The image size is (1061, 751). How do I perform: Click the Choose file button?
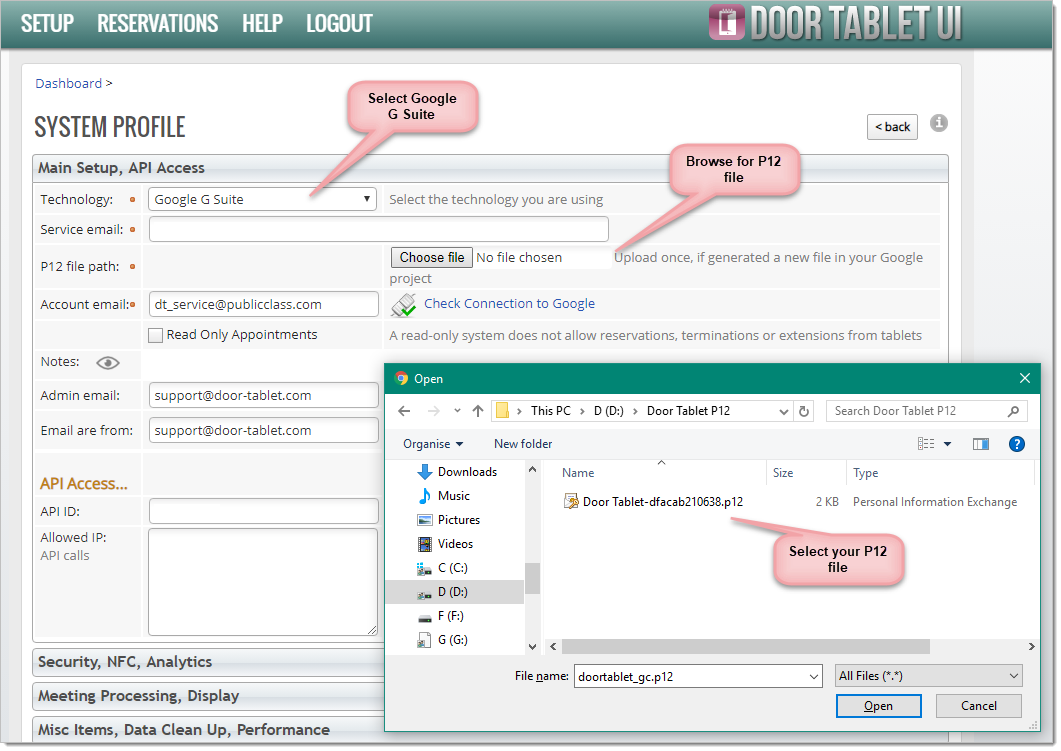point(431,258)
